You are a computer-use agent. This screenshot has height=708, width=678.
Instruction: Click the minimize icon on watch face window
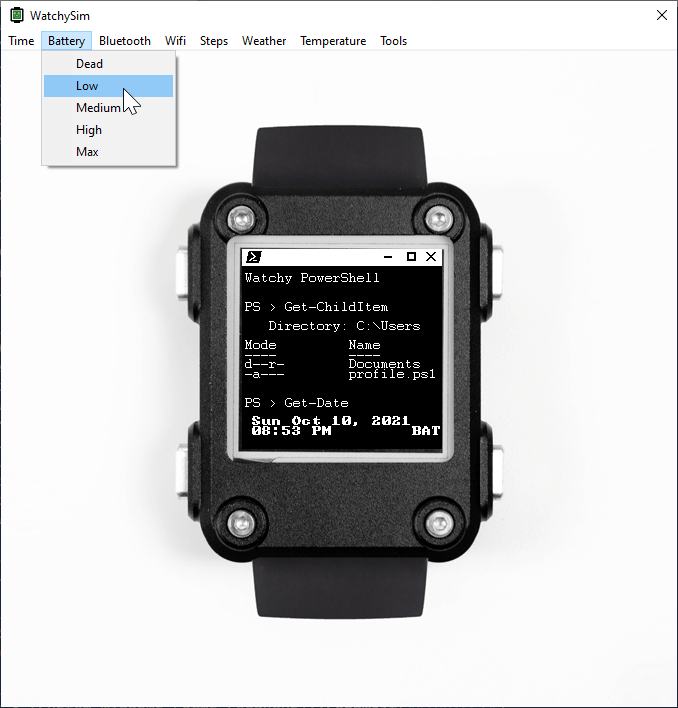point(388,257)
